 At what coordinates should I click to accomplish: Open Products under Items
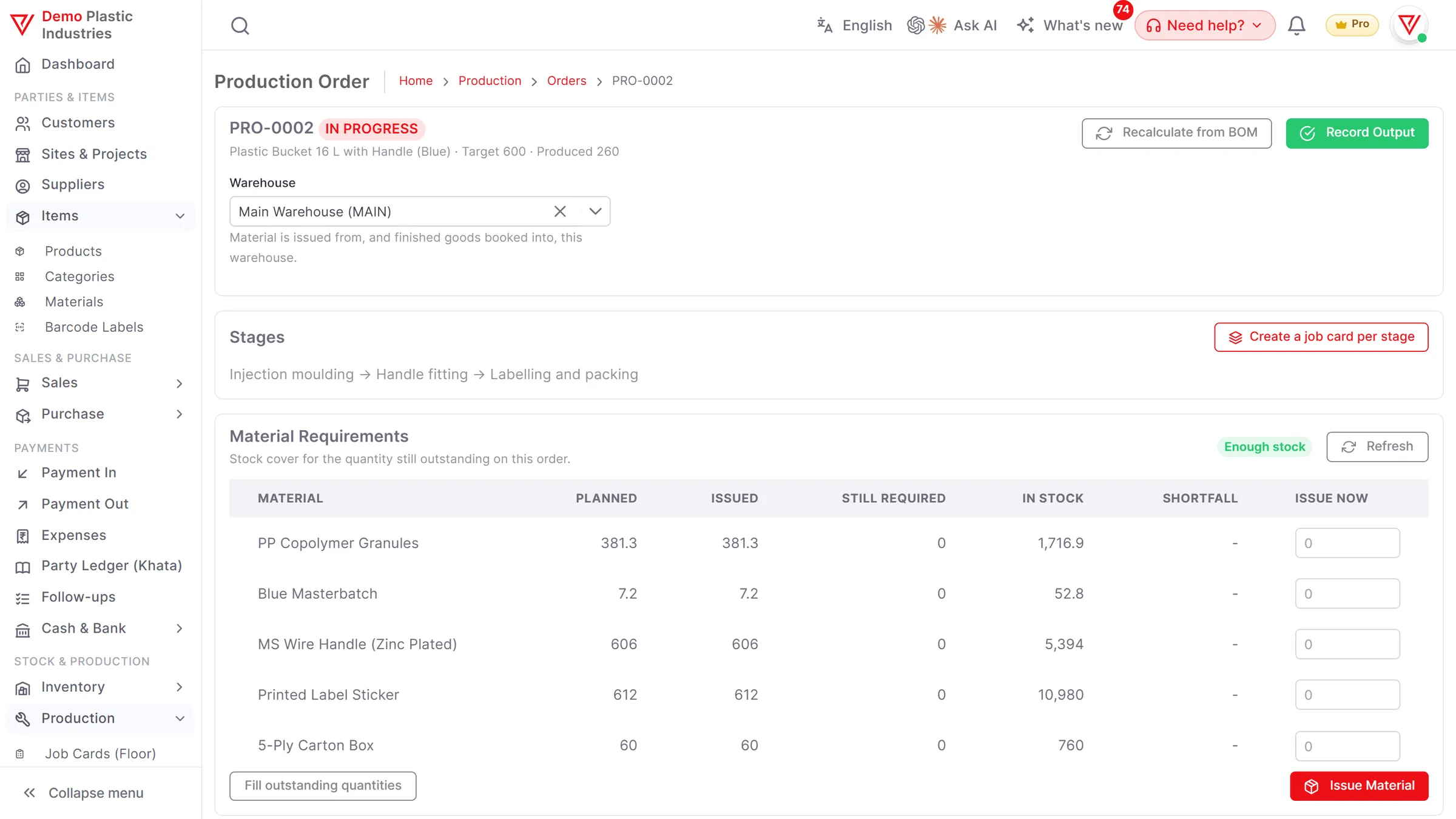pos(101,251)
